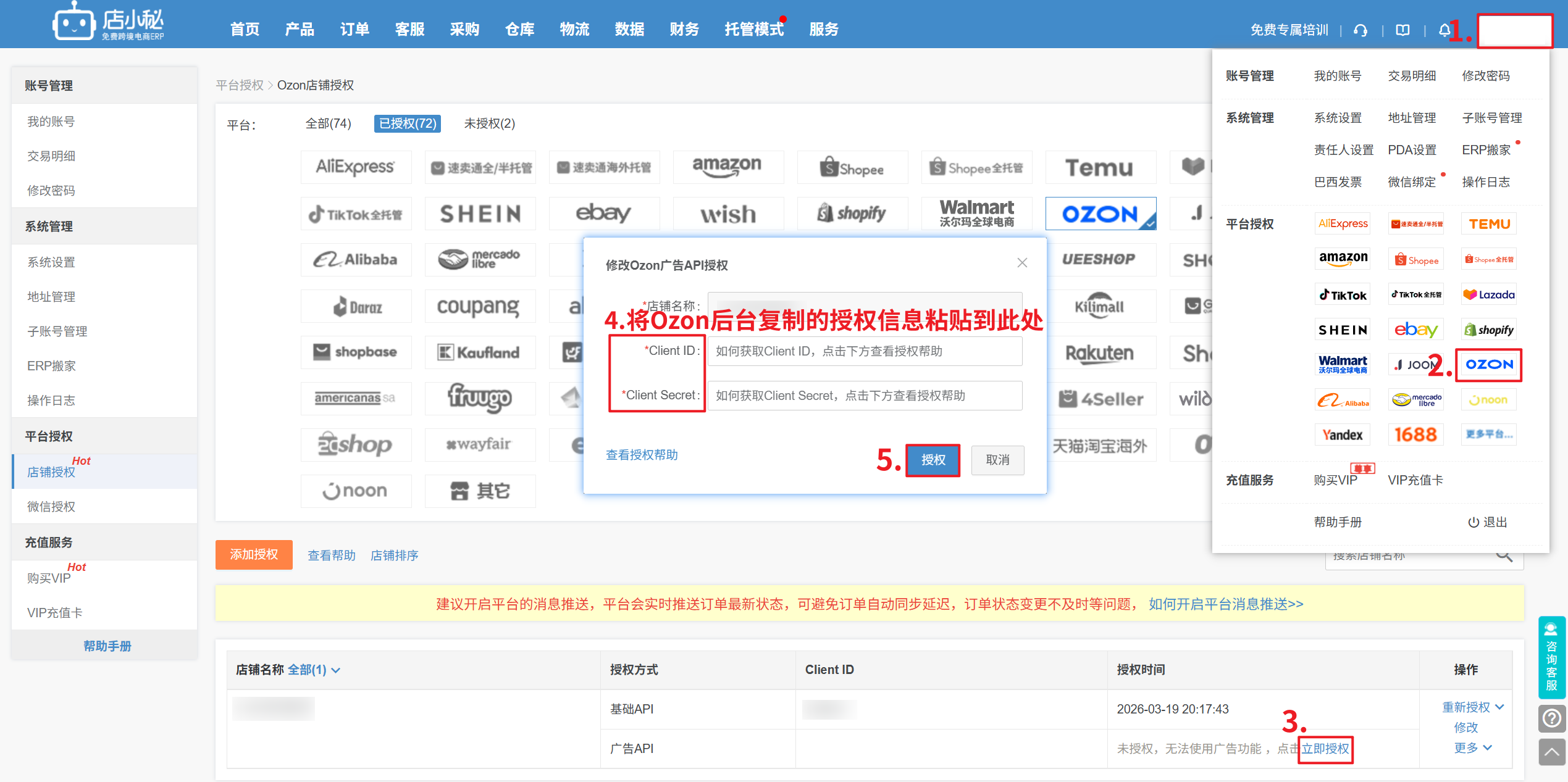The height and width of the screenshot is (782, 1568).
Task: Click the scroll-to-top arrow icon
Action: coord(1551,752)
